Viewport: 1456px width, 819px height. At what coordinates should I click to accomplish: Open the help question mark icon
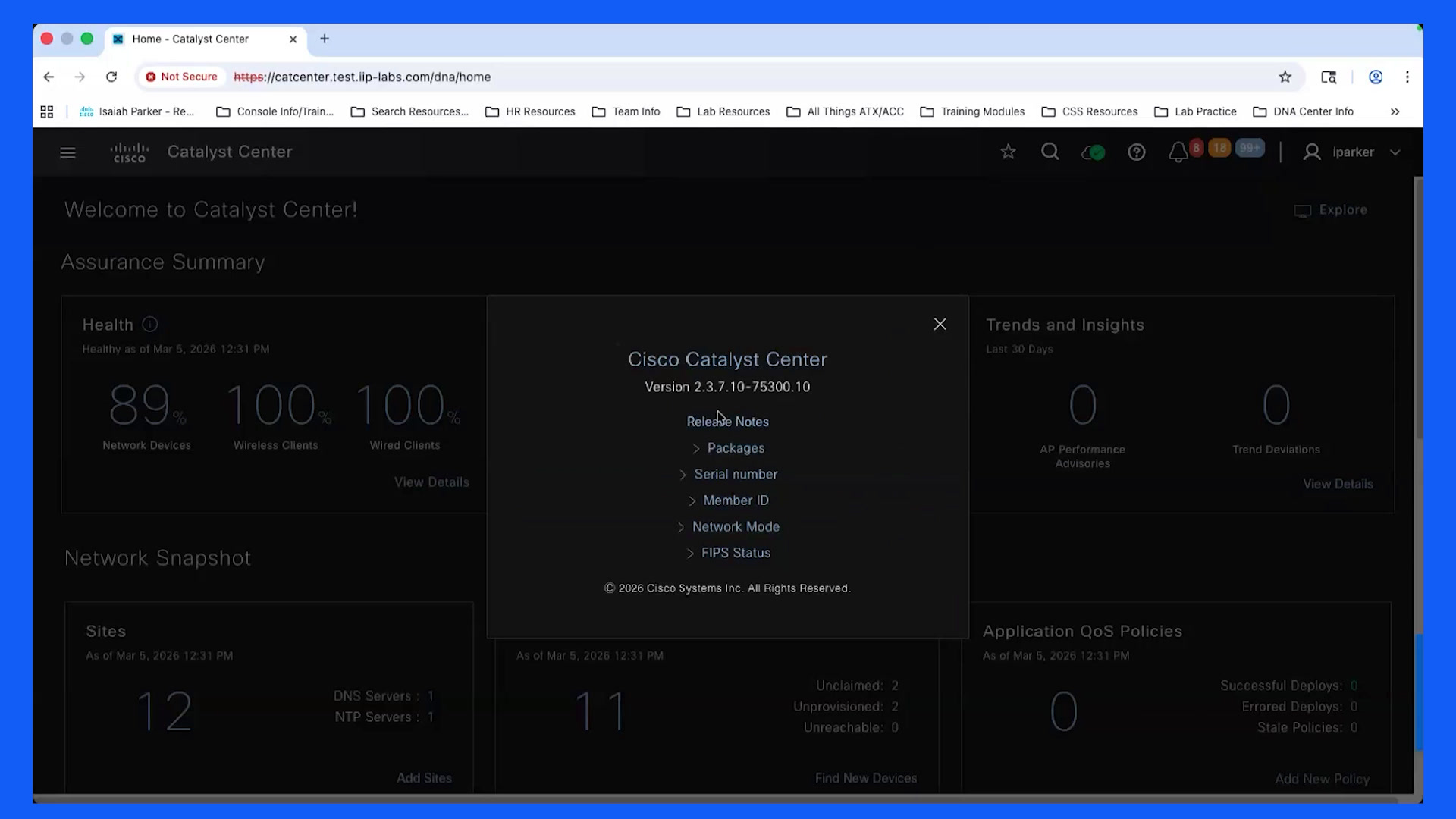(x=1136, y=152)
